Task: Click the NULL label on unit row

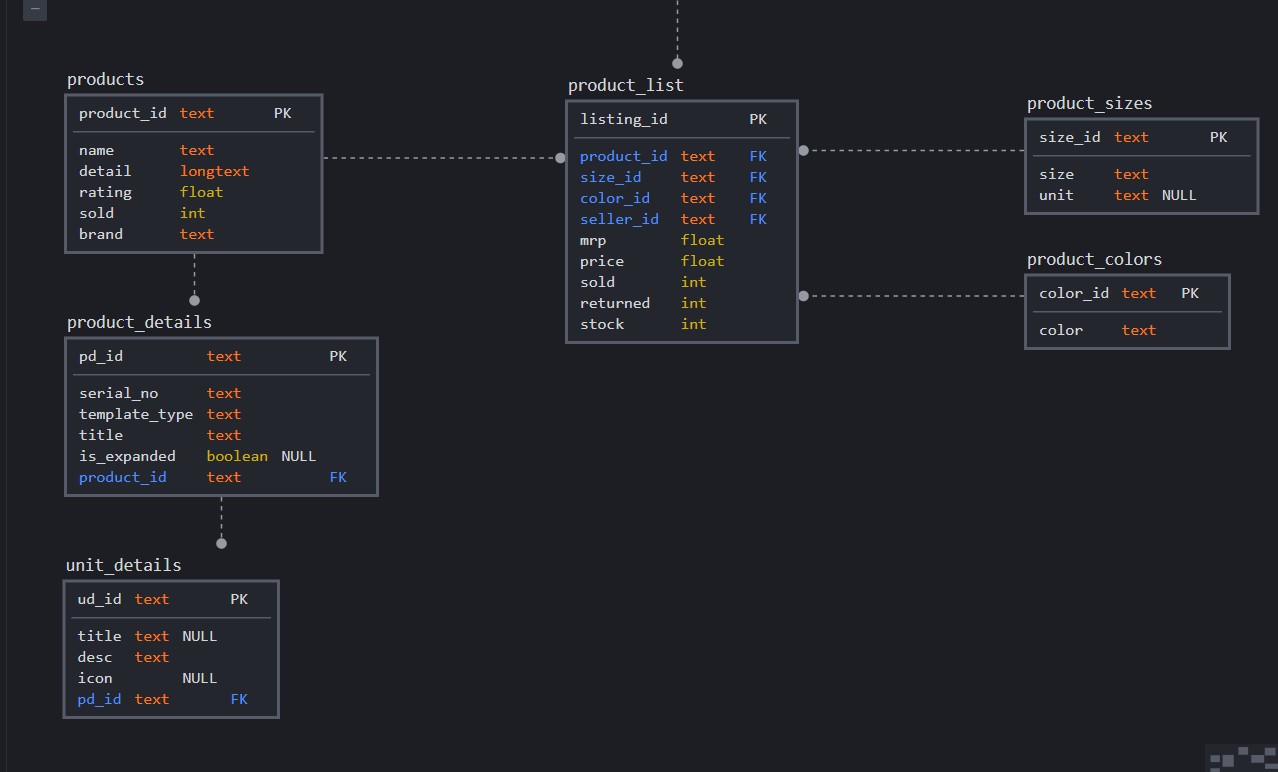Action: pyautogui.click(x=1179, y=195)
